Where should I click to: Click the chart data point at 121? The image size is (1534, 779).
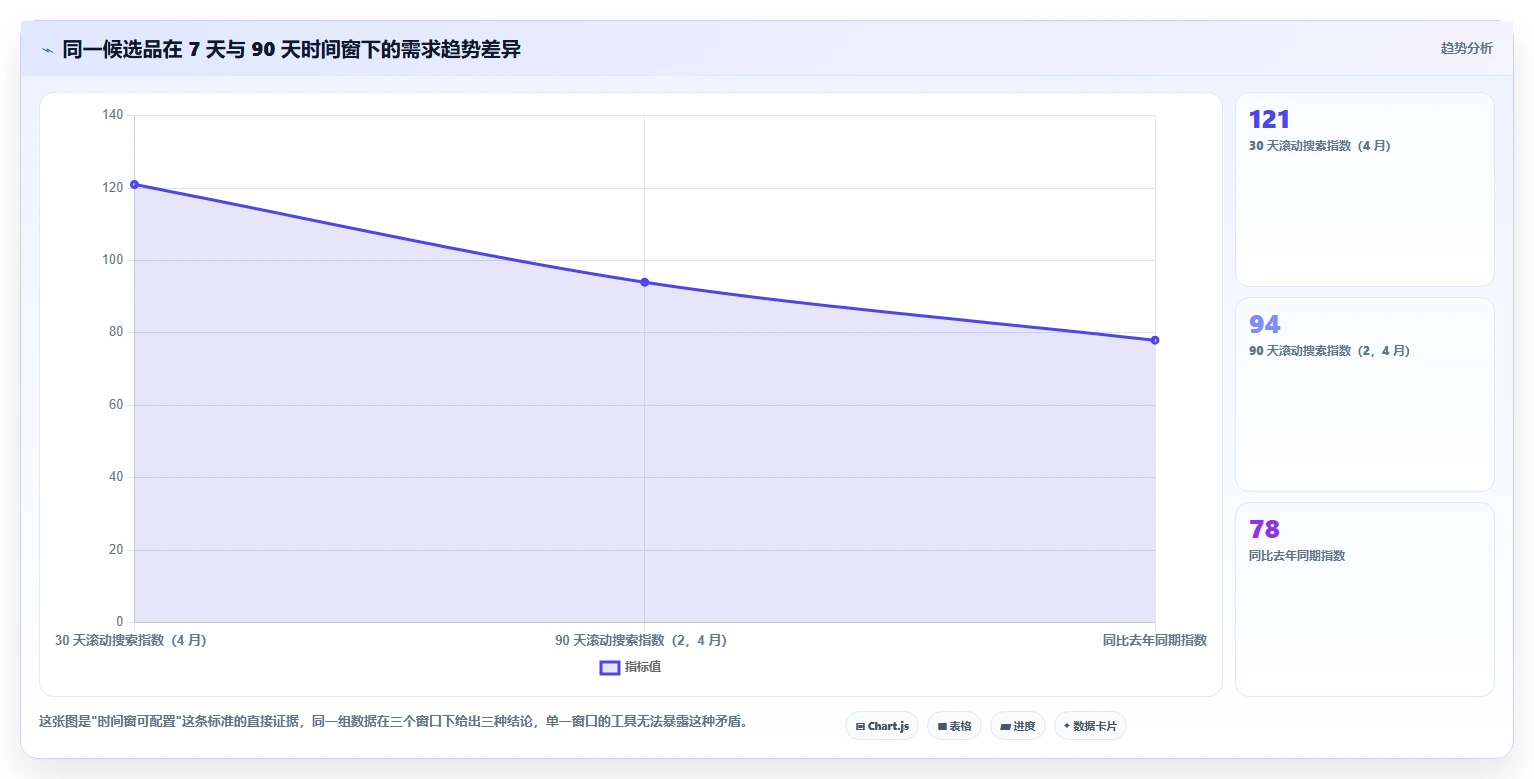click(134, 184)
